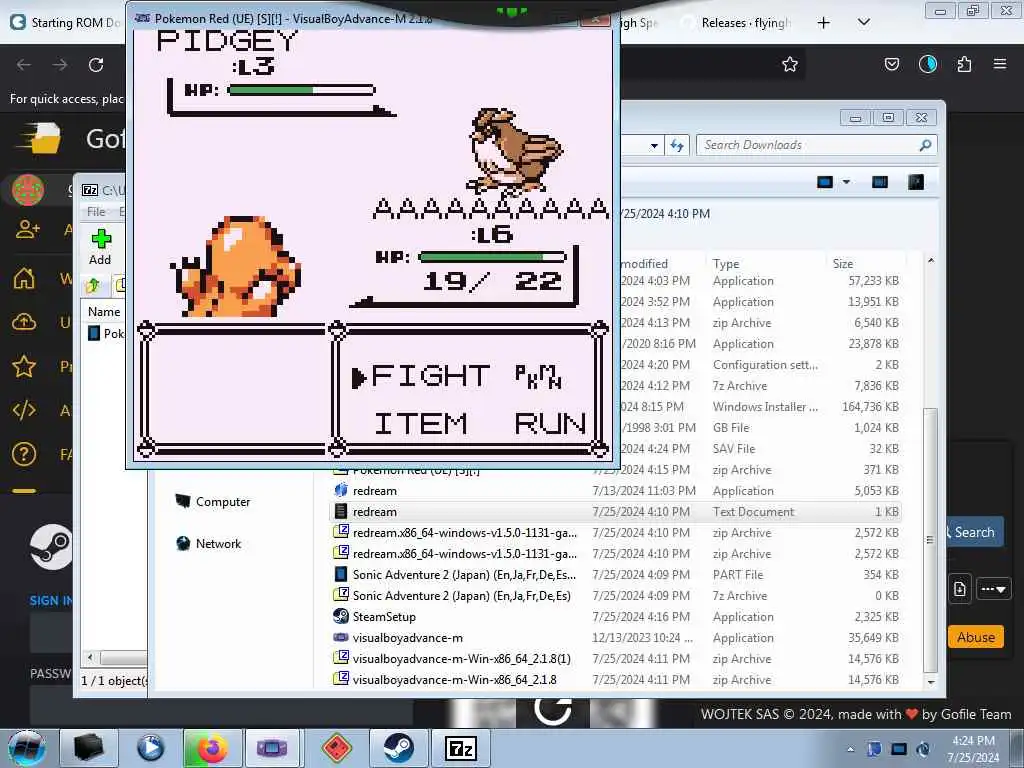Click the Gofile home sidebar icon
Image resolution: width=1024 pixels, height=768 pixels.
tap(24, 279)
